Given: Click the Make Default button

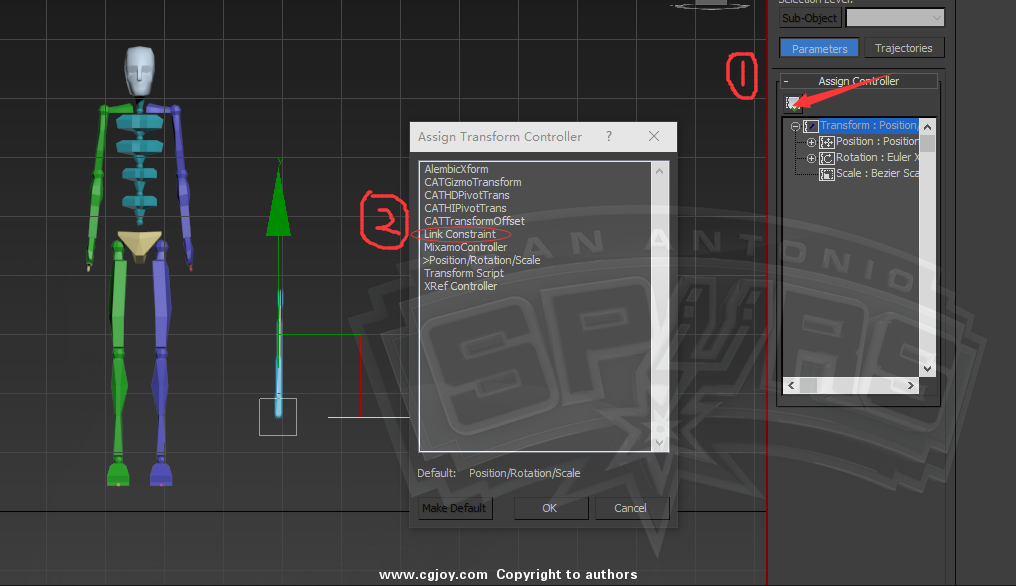Looking at the screenshot, I should pos(454,508).
